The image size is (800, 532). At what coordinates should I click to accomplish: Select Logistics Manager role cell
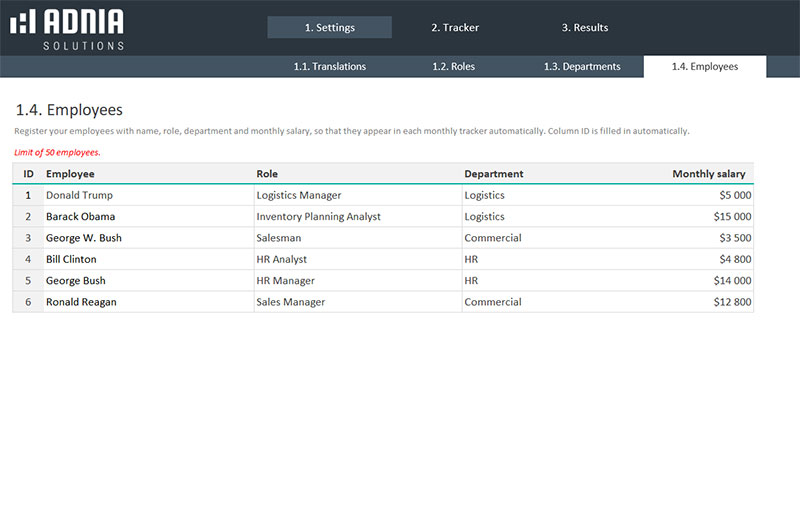[299, 195]
